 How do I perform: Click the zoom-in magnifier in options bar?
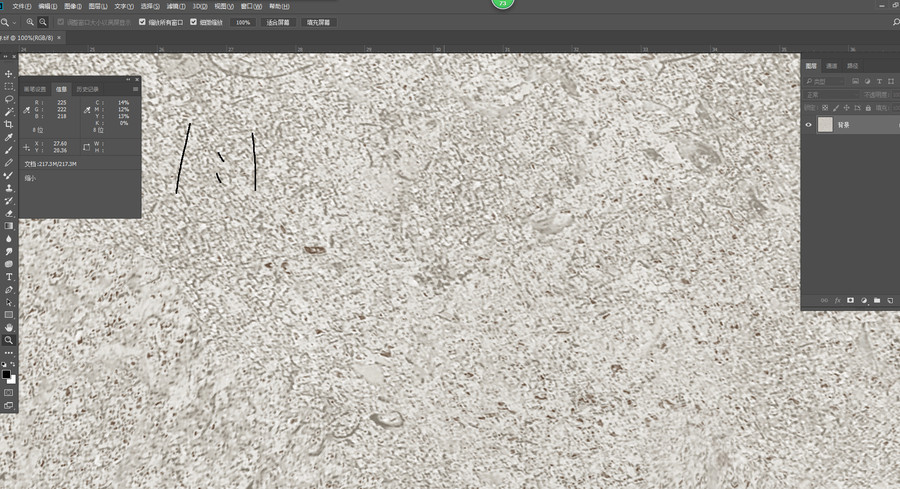point(30,22)
